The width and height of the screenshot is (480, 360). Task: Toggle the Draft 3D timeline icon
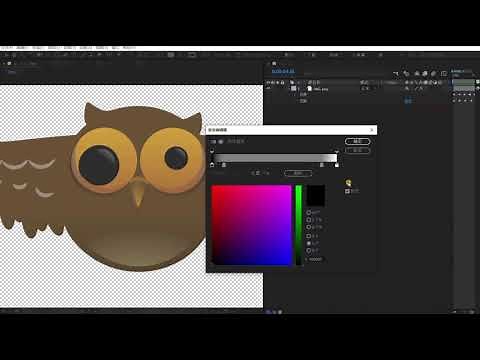(406, 73)
